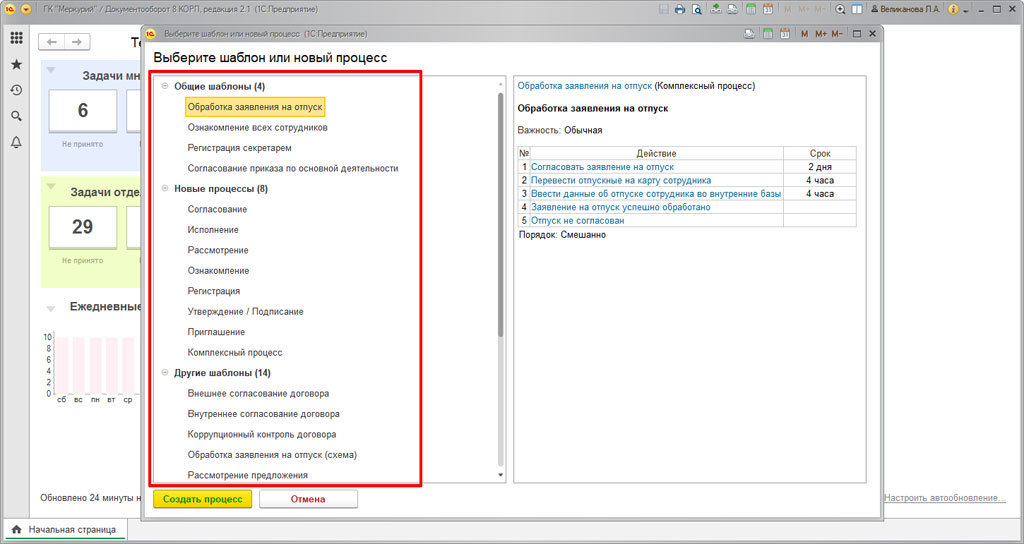Click the M+ button in dialog header
The width and height of the screenshot is (1024, 544).
820,34
